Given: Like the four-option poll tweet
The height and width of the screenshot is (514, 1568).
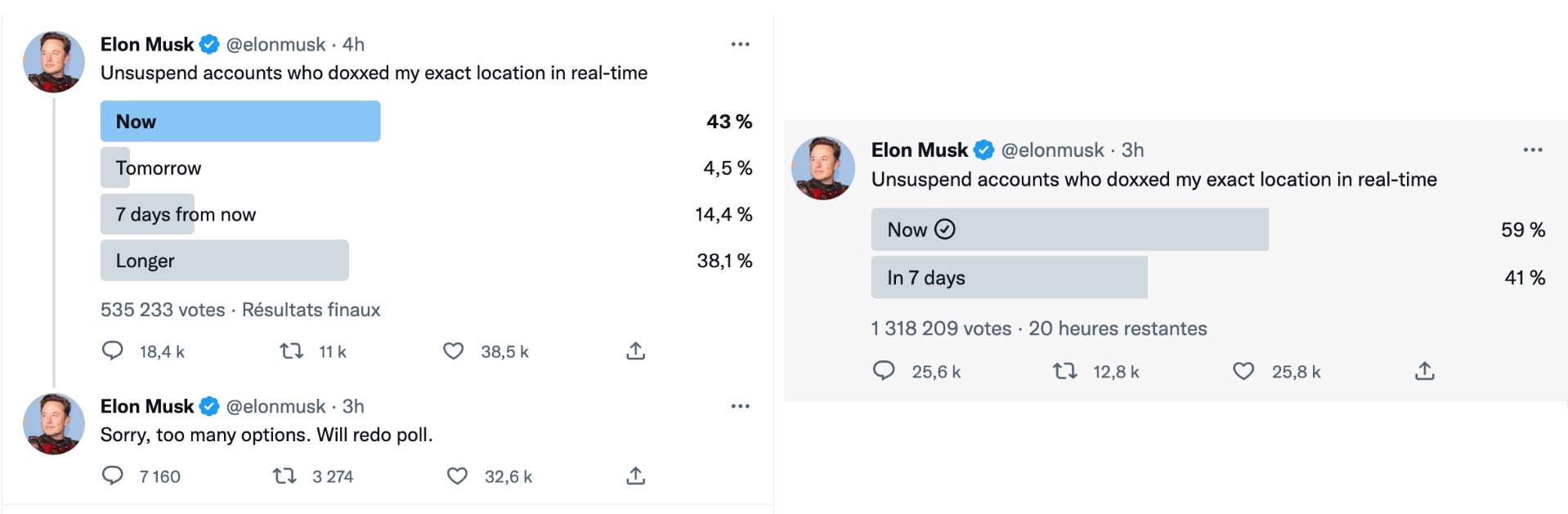Looking at the screenshot, I should [454, 351].
